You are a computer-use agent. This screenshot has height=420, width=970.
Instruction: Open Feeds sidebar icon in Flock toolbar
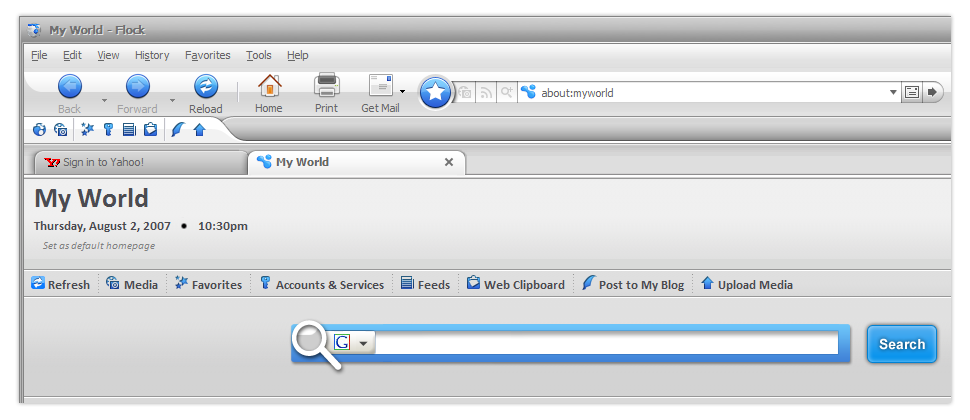pyautogui.click(x=129, y=129)
